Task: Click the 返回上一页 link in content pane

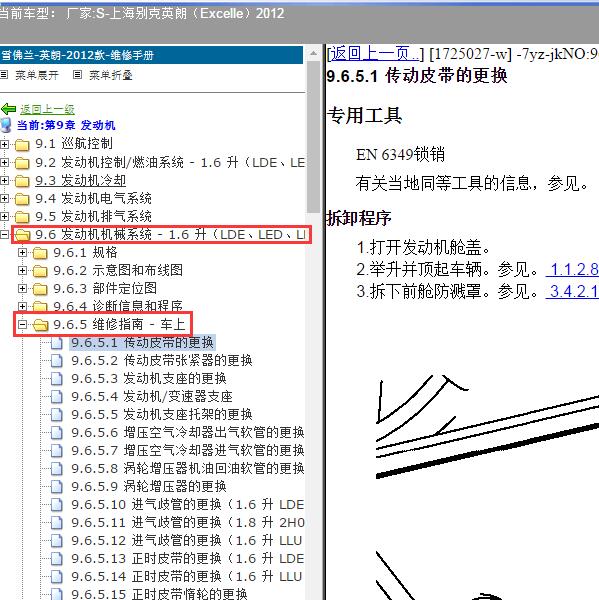Action: [375, 54]
